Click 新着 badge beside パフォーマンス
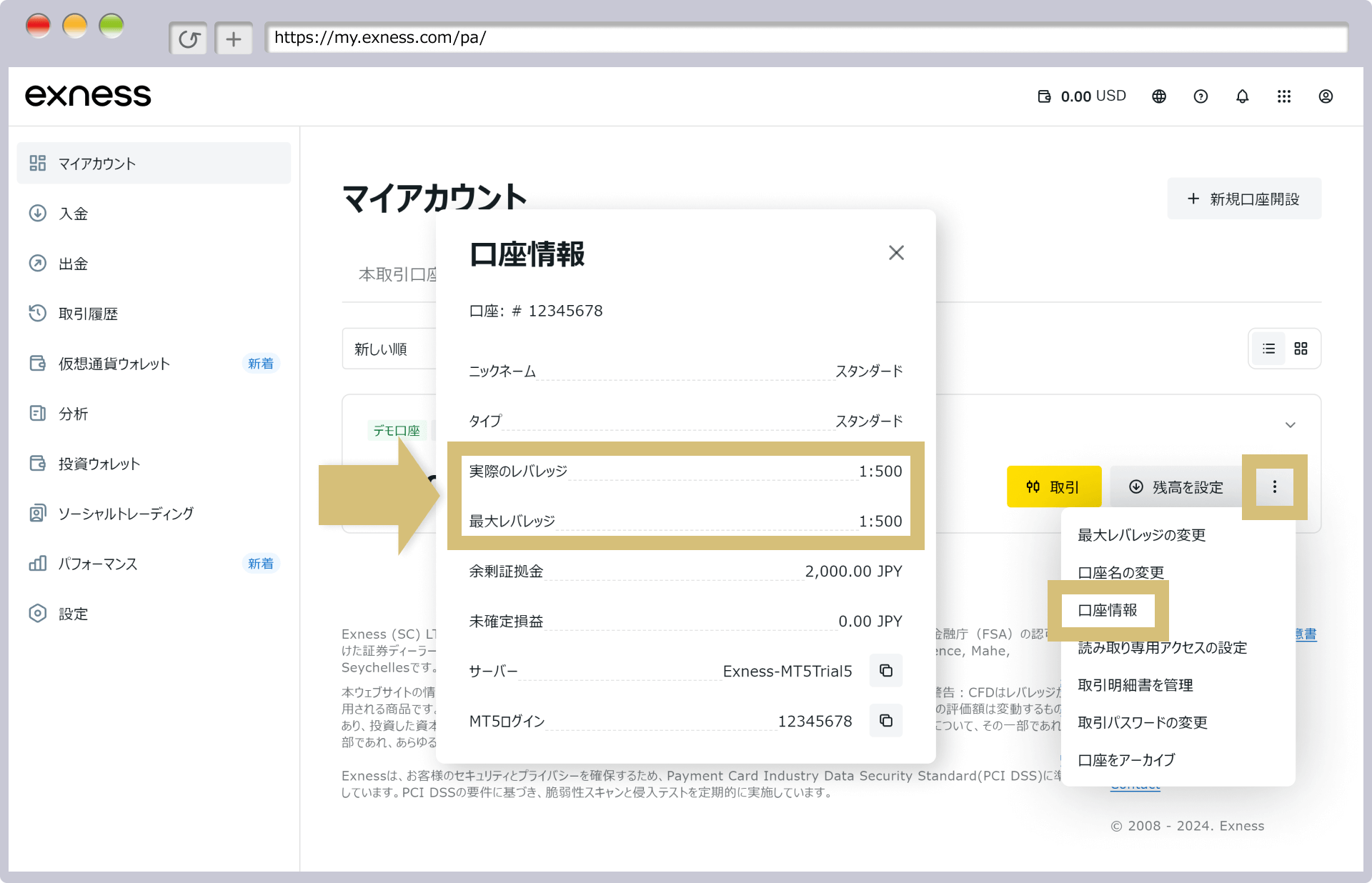1372x883 pixels. click(x=261, y=564)
